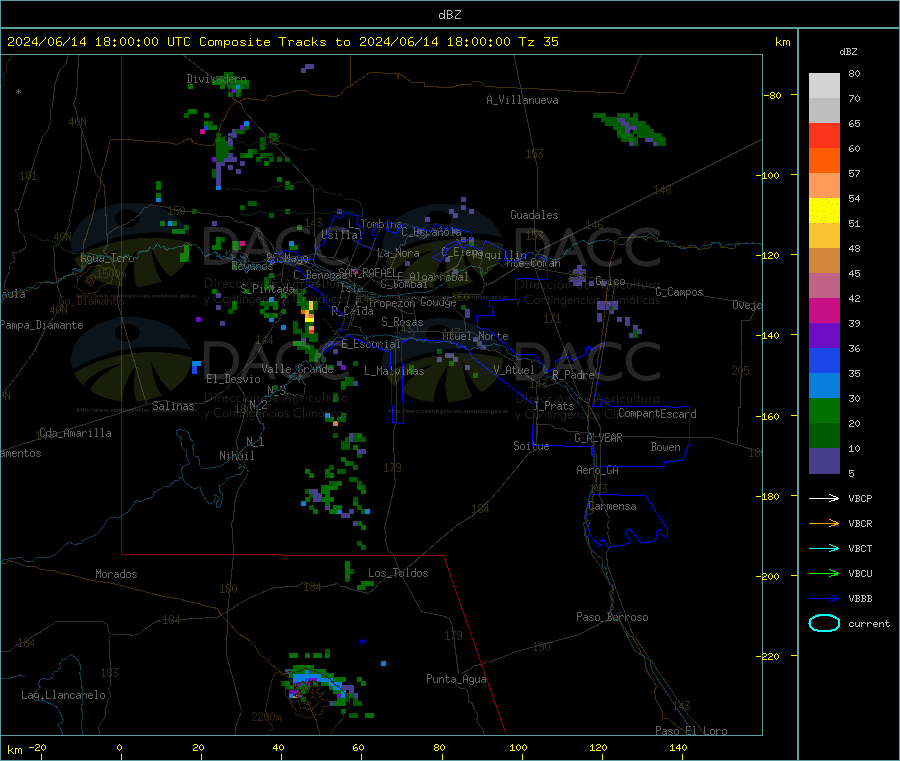The image size is (900, 761).
Task: Click the 'Agua_Toro' map label
Action: [x=107, y=258]
